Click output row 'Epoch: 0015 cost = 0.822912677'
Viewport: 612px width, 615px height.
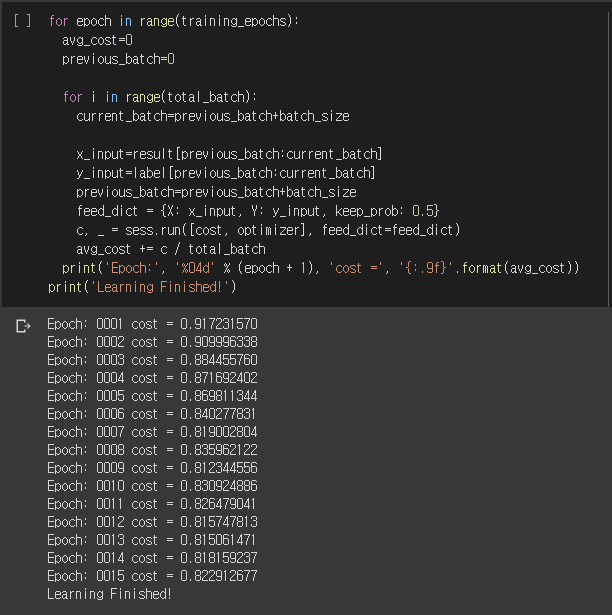[152, 577]
